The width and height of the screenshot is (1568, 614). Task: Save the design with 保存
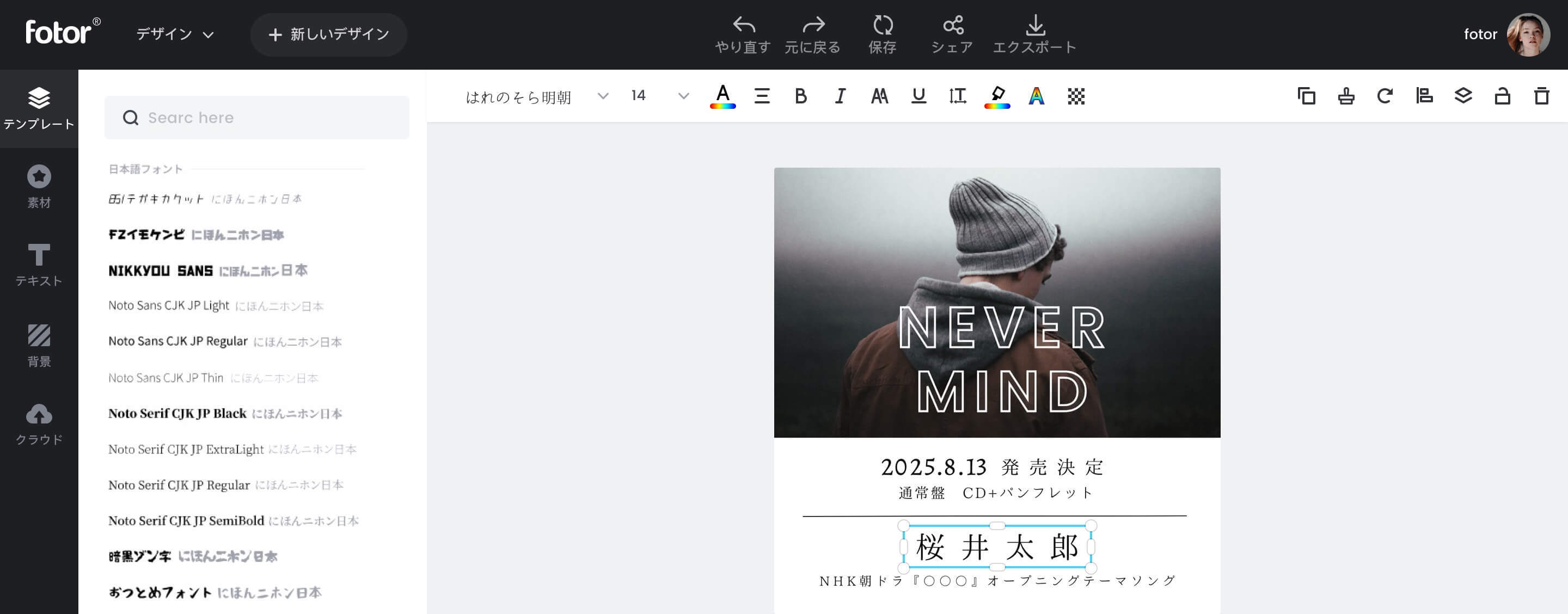click(883, 35)
